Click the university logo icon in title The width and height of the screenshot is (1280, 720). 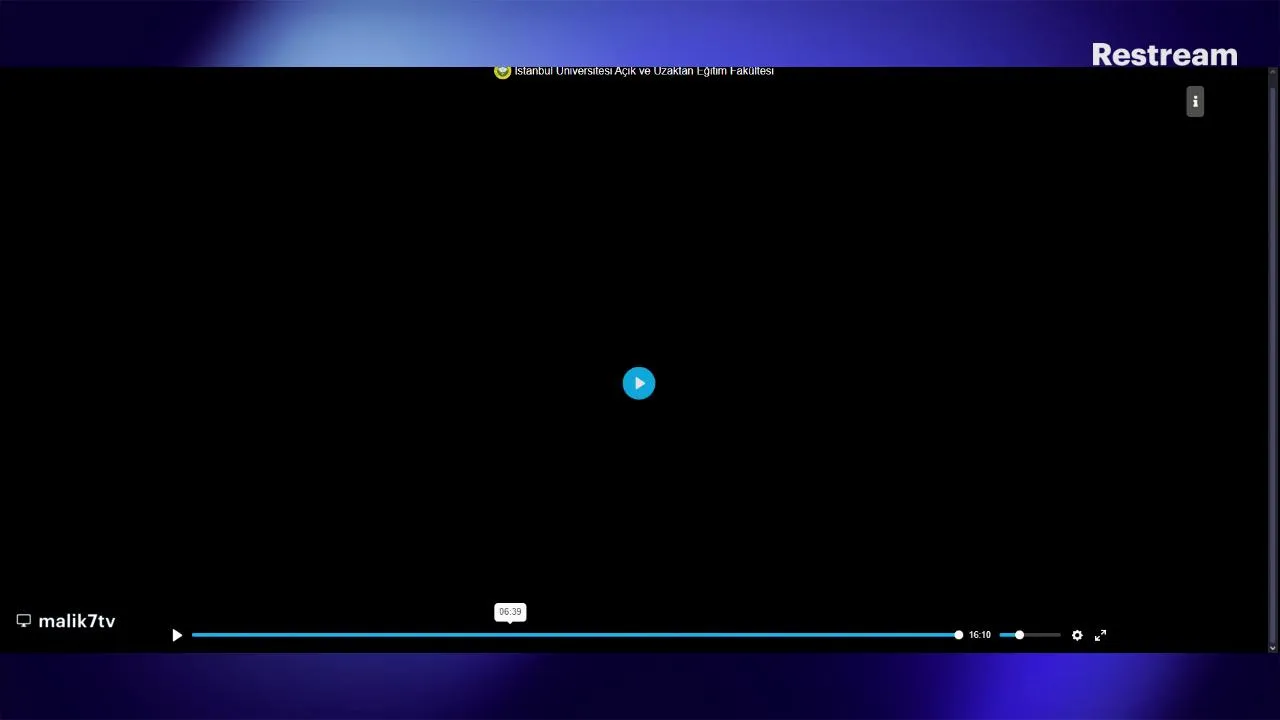pyautogui.click(x=502, y=71)
